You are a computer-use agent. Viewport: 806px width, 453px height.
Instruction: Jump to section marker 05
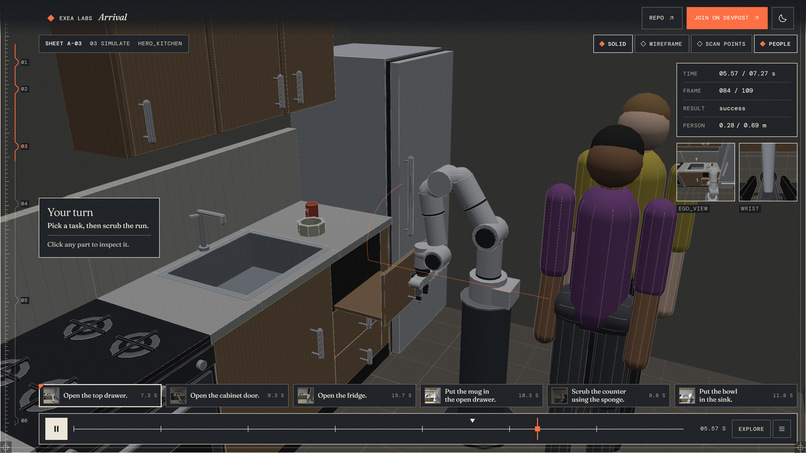pyautogui.click(x=23, y=300)
